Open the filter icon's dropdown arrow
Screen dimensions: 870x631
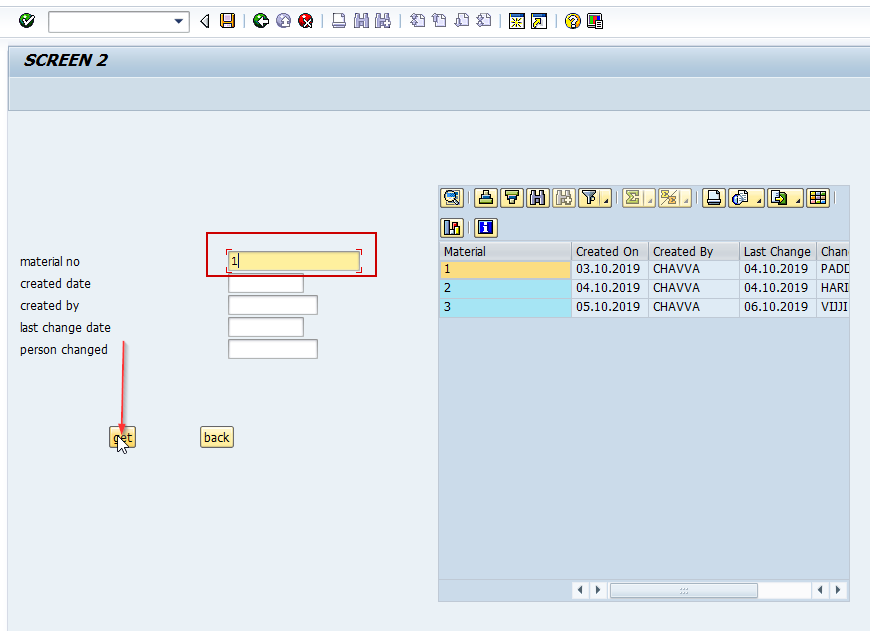pyautogui.click(x=601, y=200)
